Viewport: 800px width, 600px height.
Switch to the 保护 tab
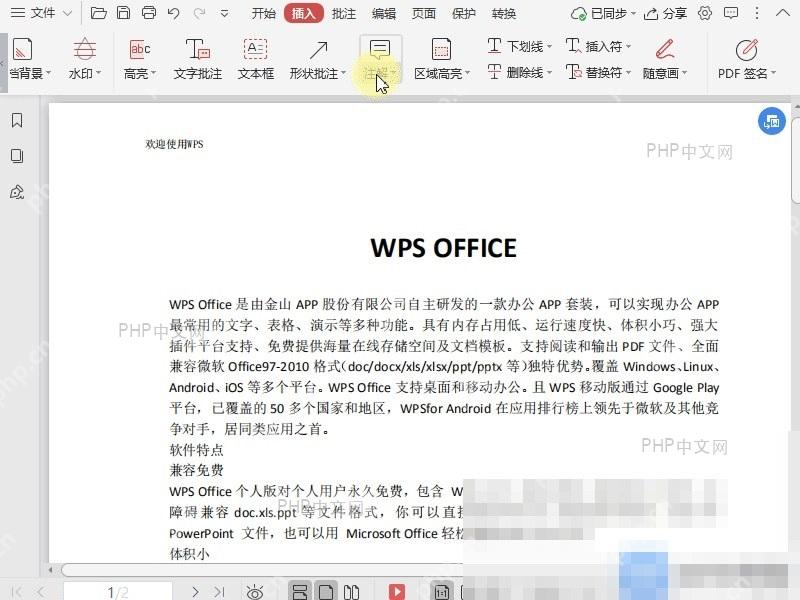click(x=463, y=14)
